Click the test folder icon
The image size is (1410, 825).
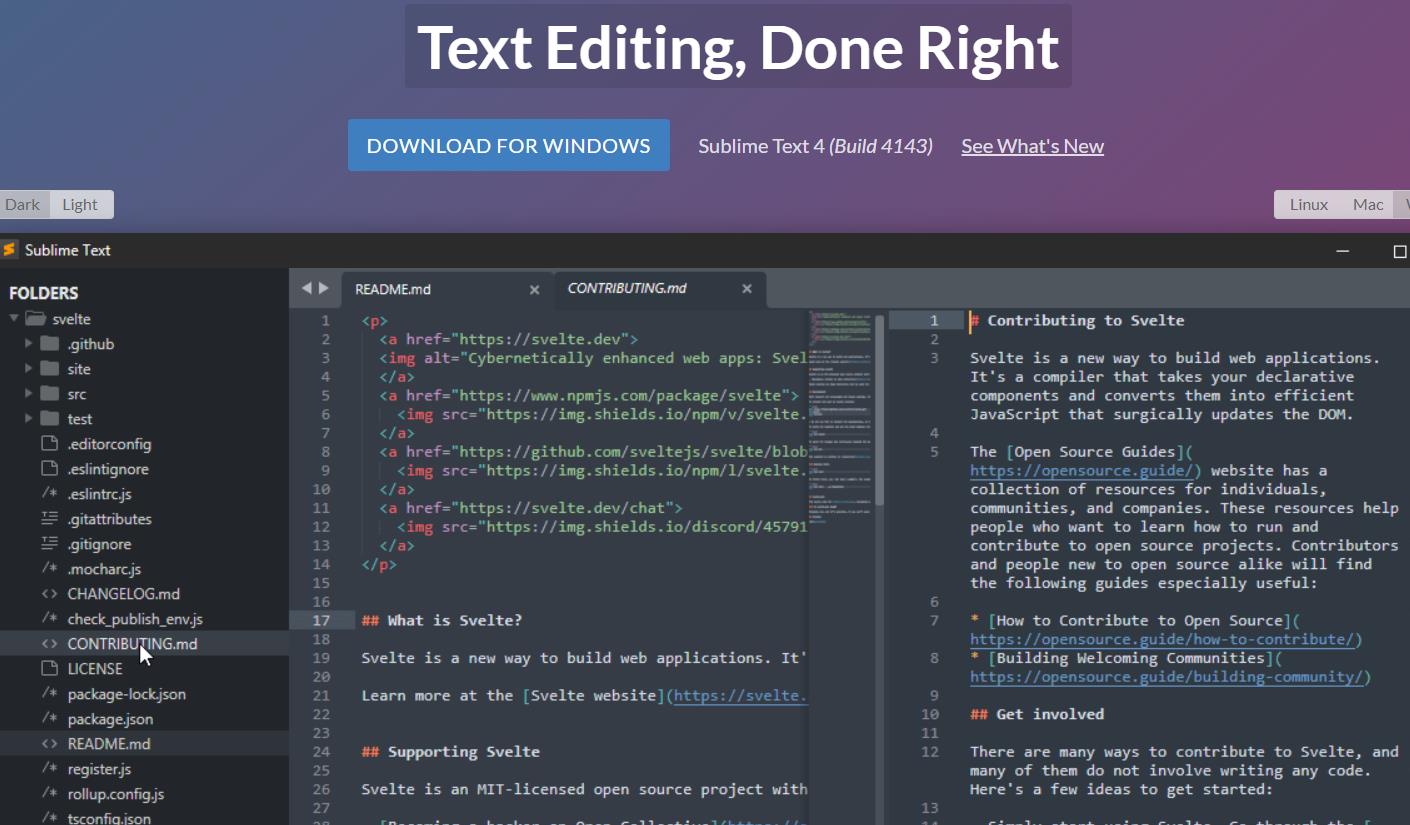[x=50, y=419]
